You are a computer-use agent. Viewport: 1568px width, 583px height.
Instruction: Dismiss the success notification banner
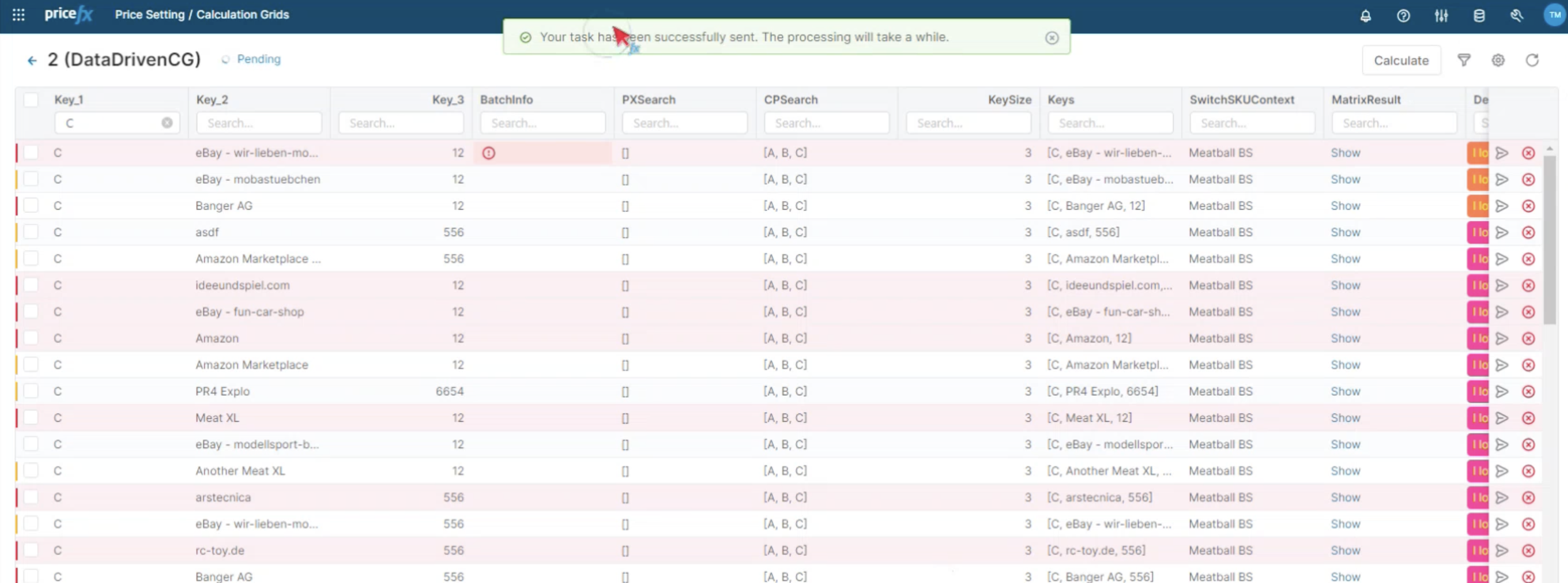click(1052, 38)
